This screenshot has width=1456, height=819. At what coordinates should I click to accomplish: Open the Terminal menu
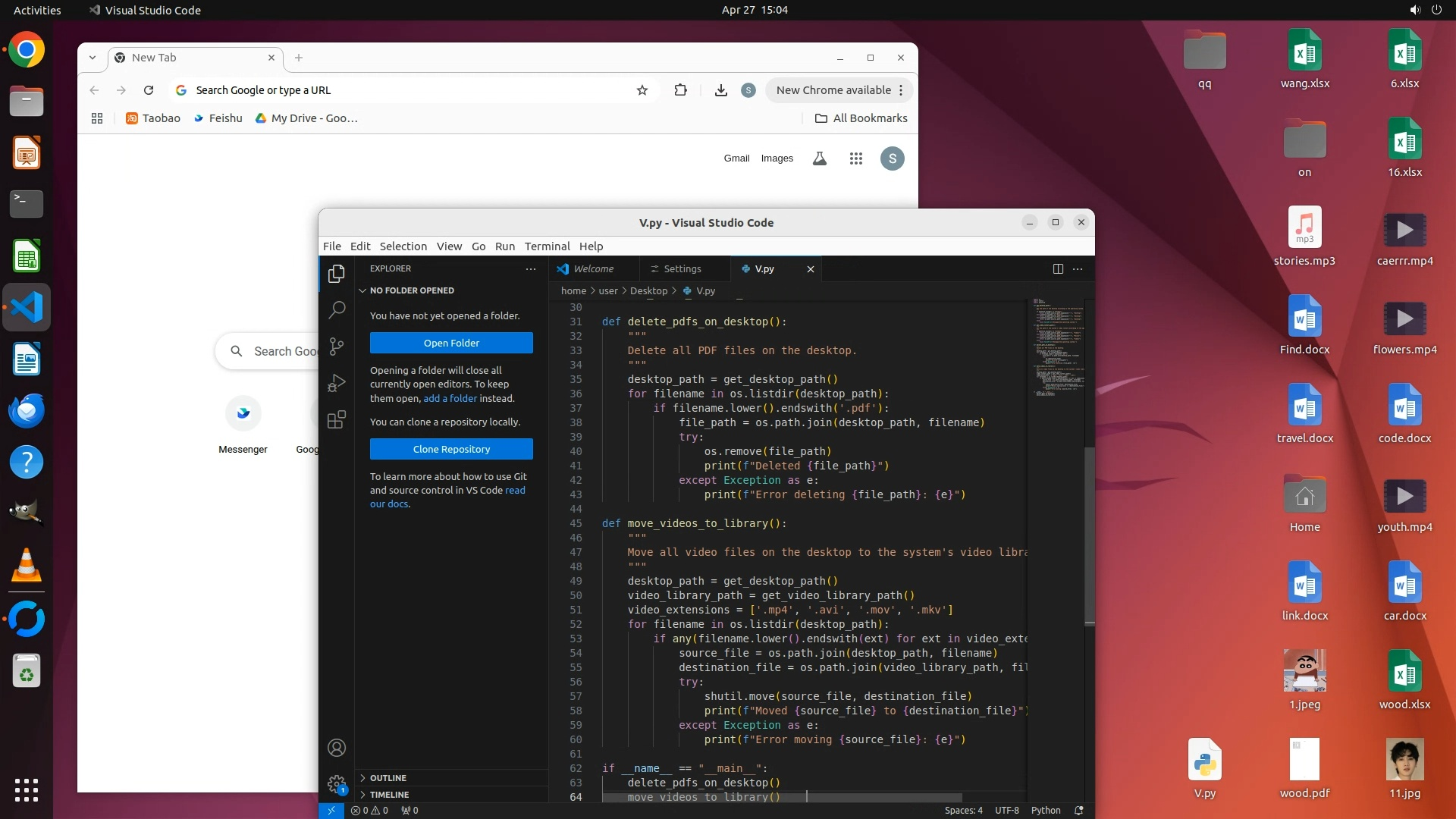coord(547,246)
